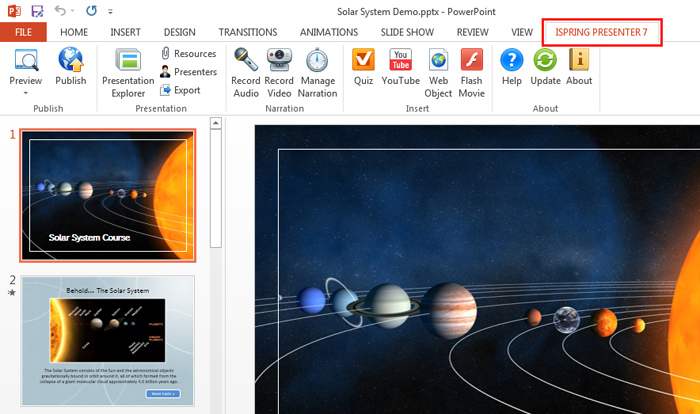Start Record Audio with the microphone icon
Screen dimensions: 700x414
pyautogui.click(x=246, y=73)
